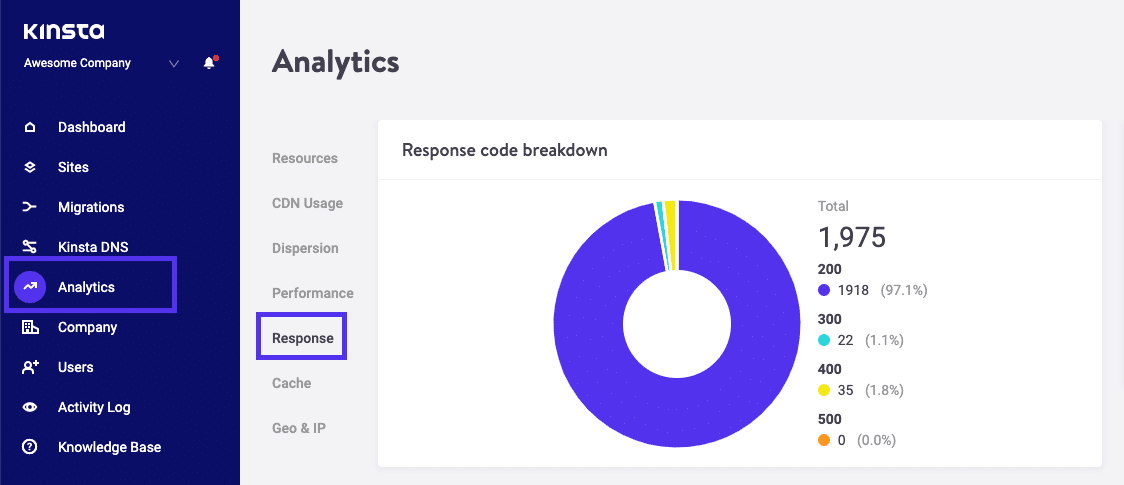1124x485 pixels.
Task: Select the Dispersion tab
Action: (x=305, y=248)
